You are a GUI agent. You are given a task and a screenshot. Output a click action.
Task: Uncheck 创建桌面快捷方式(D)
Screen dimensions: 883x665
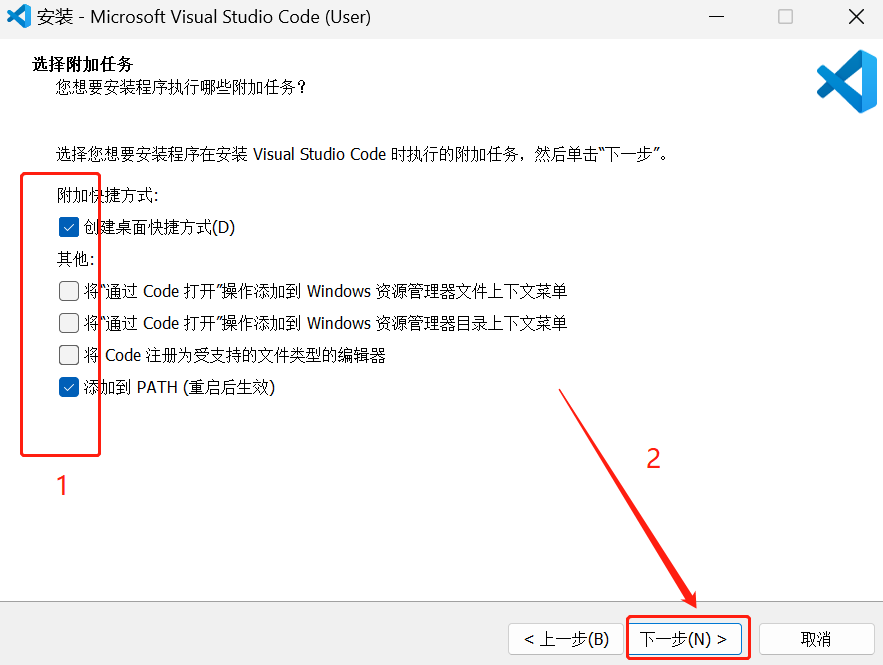tap(68, 227)
